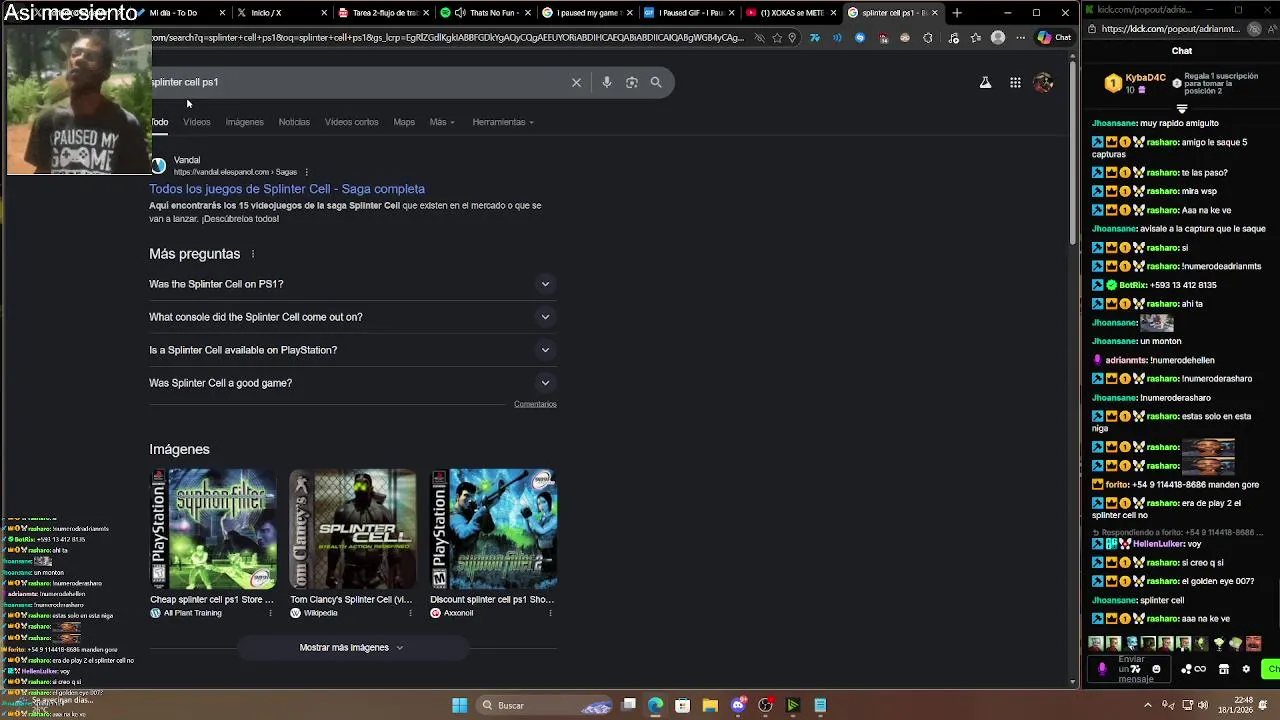Click Windows taskbar Buscar search box
The image size is (1280, 720).
[x=543, y=705]
